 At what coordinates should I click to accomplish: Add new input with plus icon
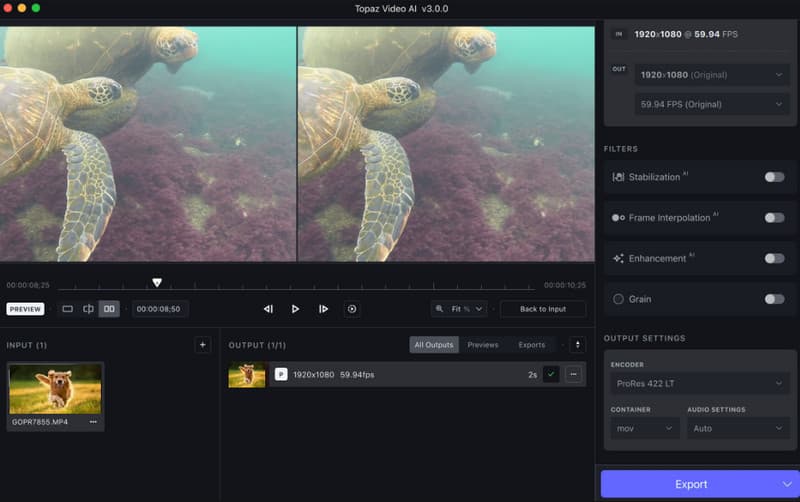click(x=203, y=345)
